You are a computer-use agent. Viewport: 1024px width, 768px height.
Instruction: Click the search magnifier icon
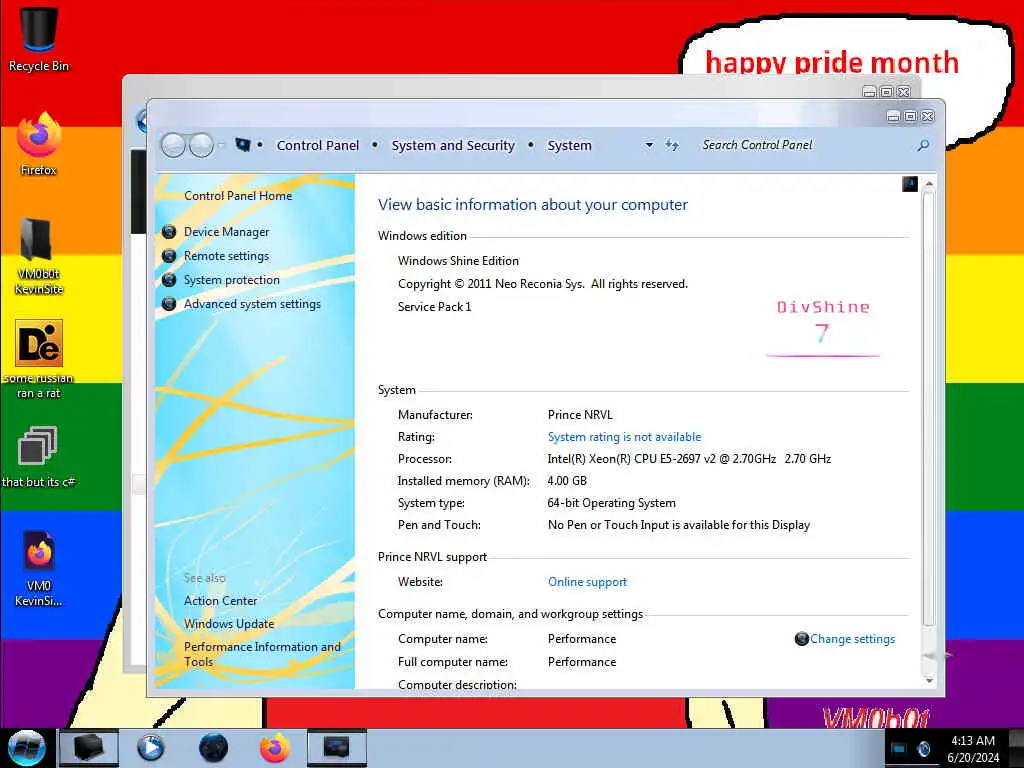pos(923,145)
